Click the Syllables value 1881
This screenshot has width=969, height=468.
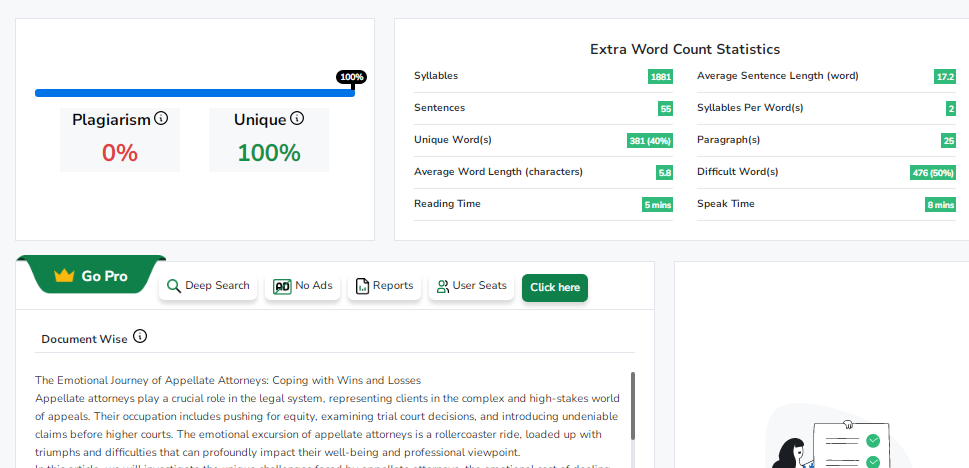click(x=660, y=77)
